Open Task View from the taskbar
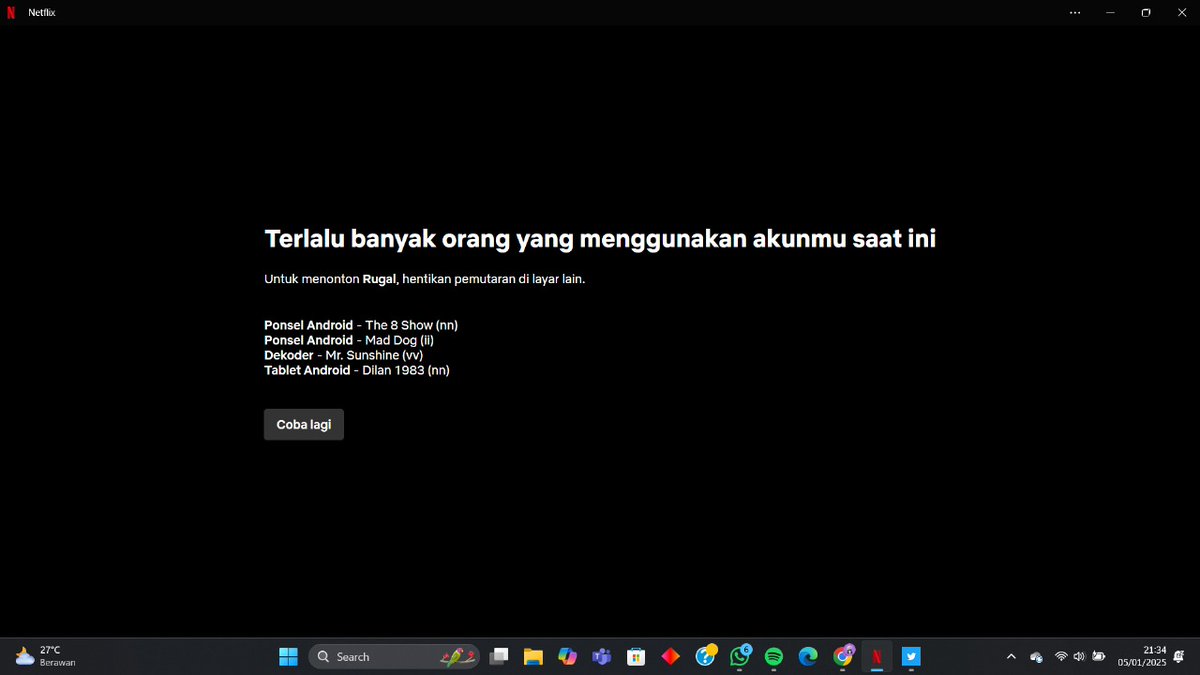1200x675 pixels. tap(498, 657)
